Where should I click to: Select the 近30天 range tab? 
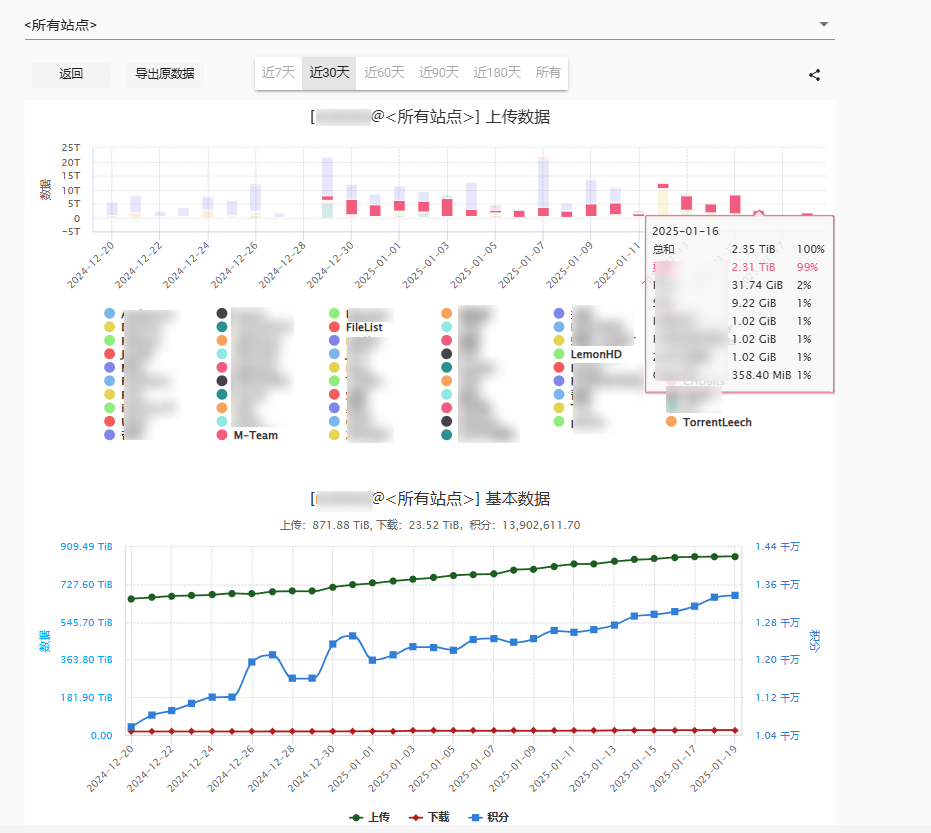(329, 73)
